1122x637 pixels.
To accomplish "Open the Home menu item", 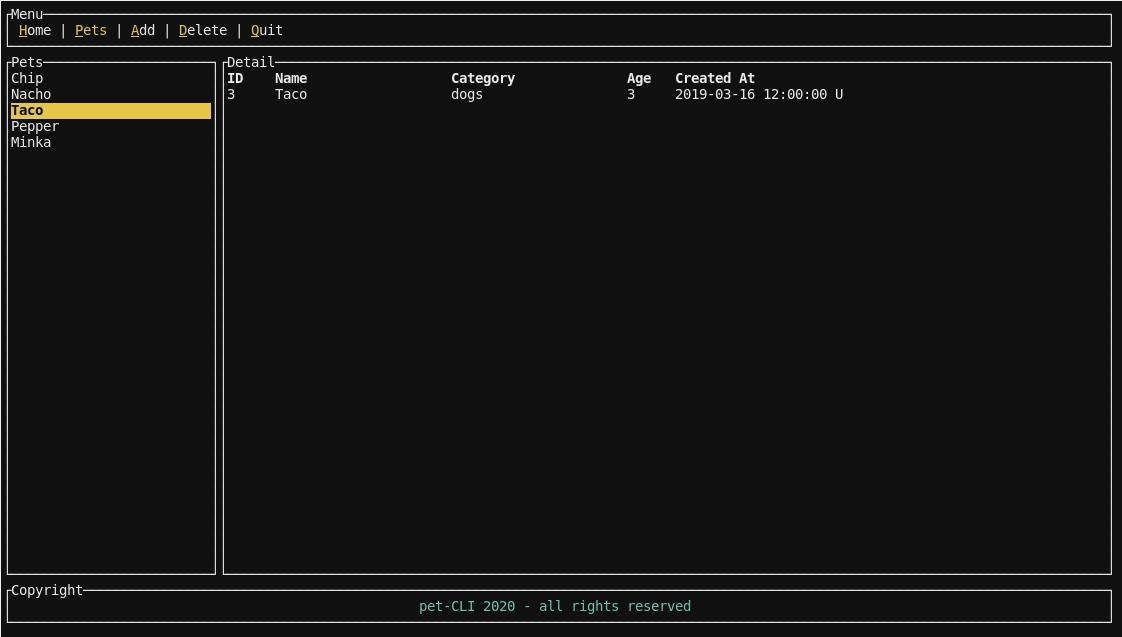I will (35, 30).
